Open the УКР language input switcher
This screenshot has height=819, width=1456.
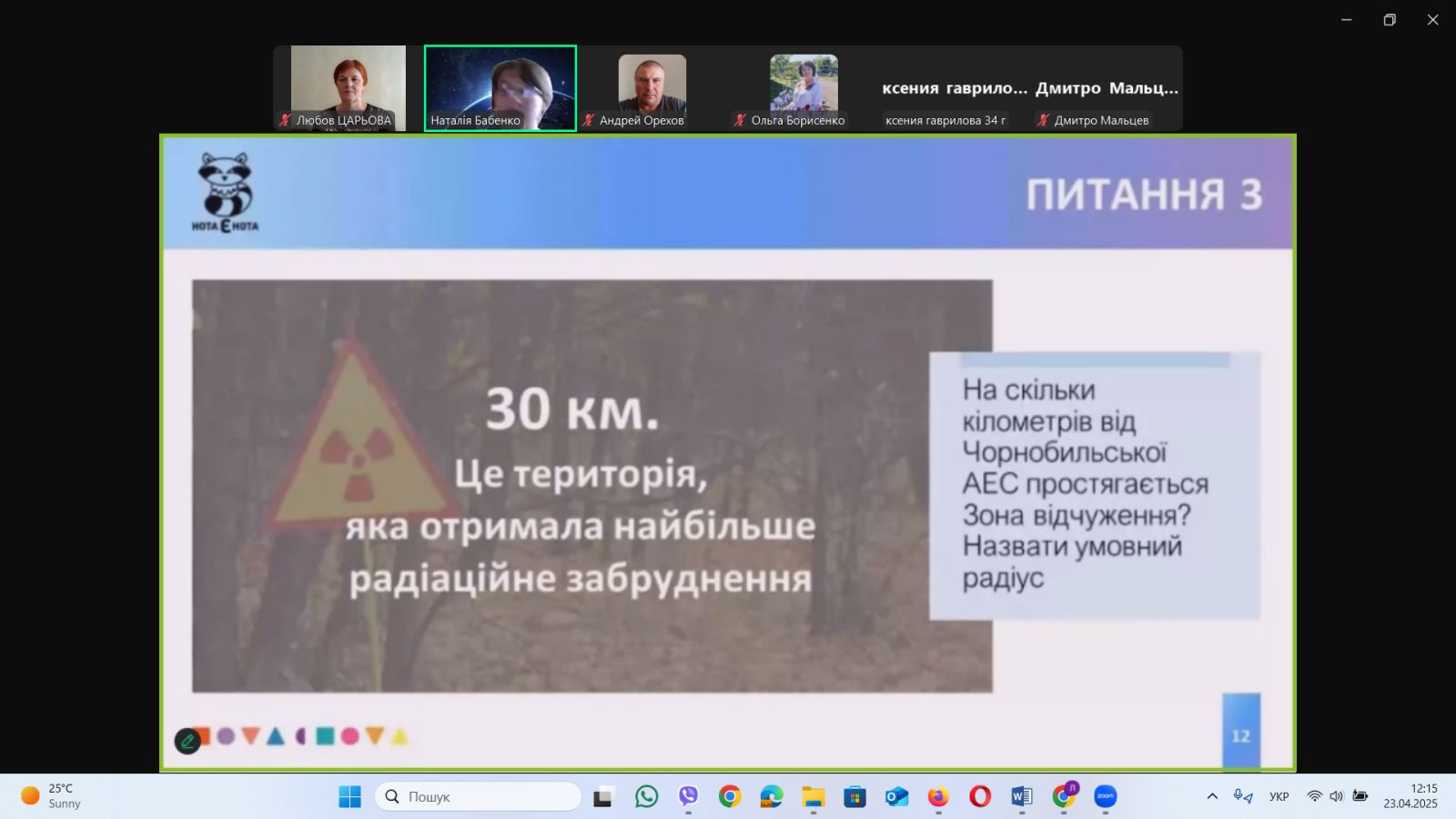[x=1279, y=796]
